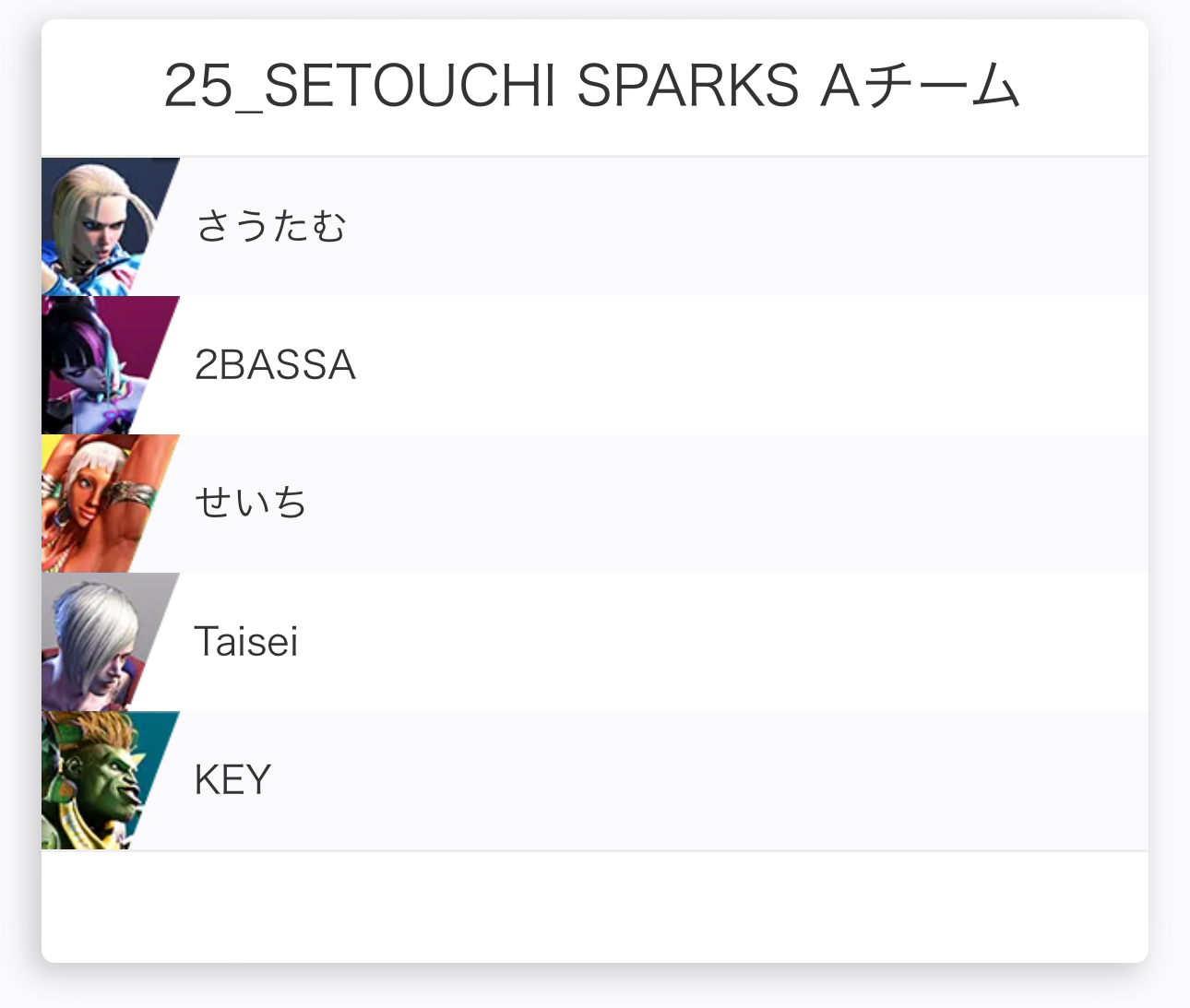Click the 2BASSA player character portrait
Image resolution: width=1190 pixels, height=1008 pixels.
[x=100, y=365]
